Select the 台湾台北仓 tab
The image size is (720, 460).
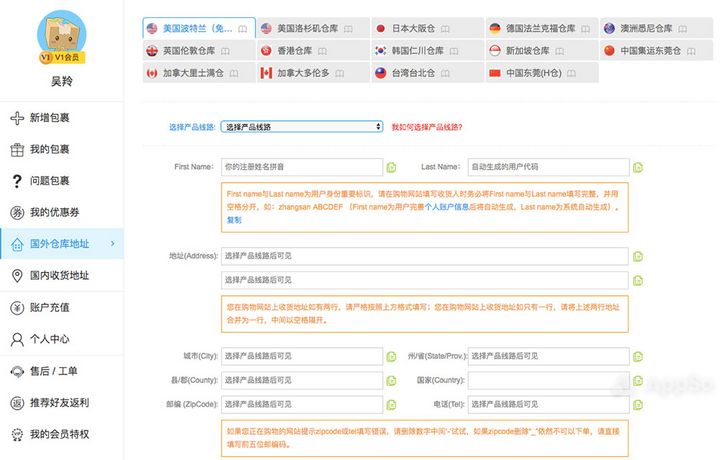coord(428,73)
